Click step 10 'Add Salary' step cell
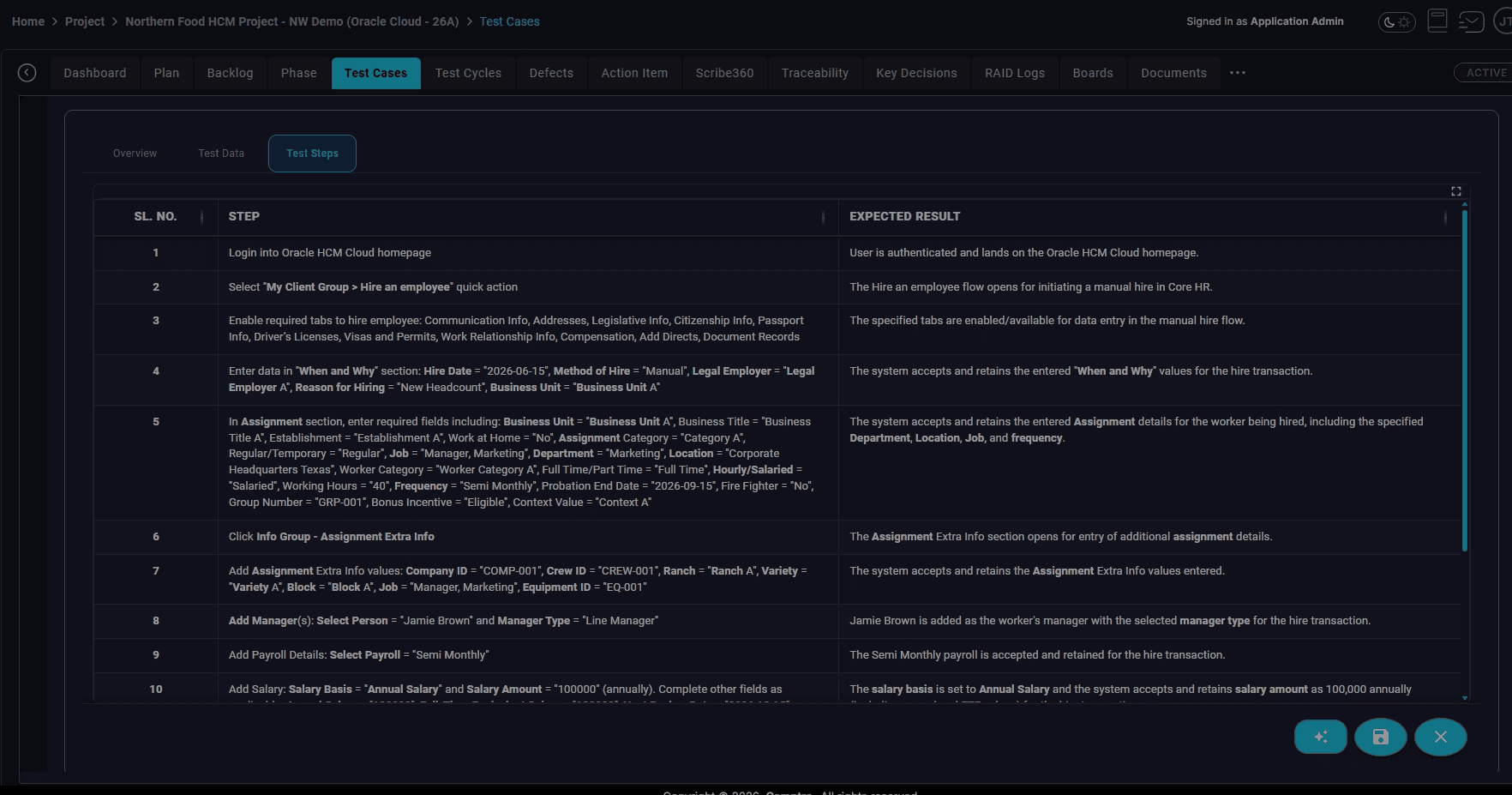1512x795 pixels. point(528,689)
